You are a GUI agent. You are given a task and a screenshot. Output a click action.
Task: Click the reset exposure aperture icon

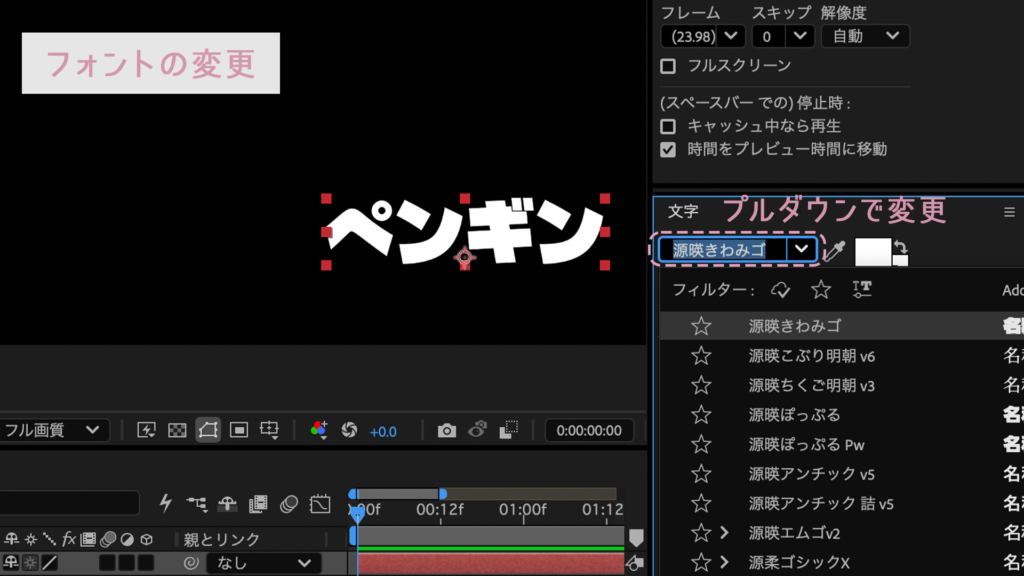pos(349,430)
